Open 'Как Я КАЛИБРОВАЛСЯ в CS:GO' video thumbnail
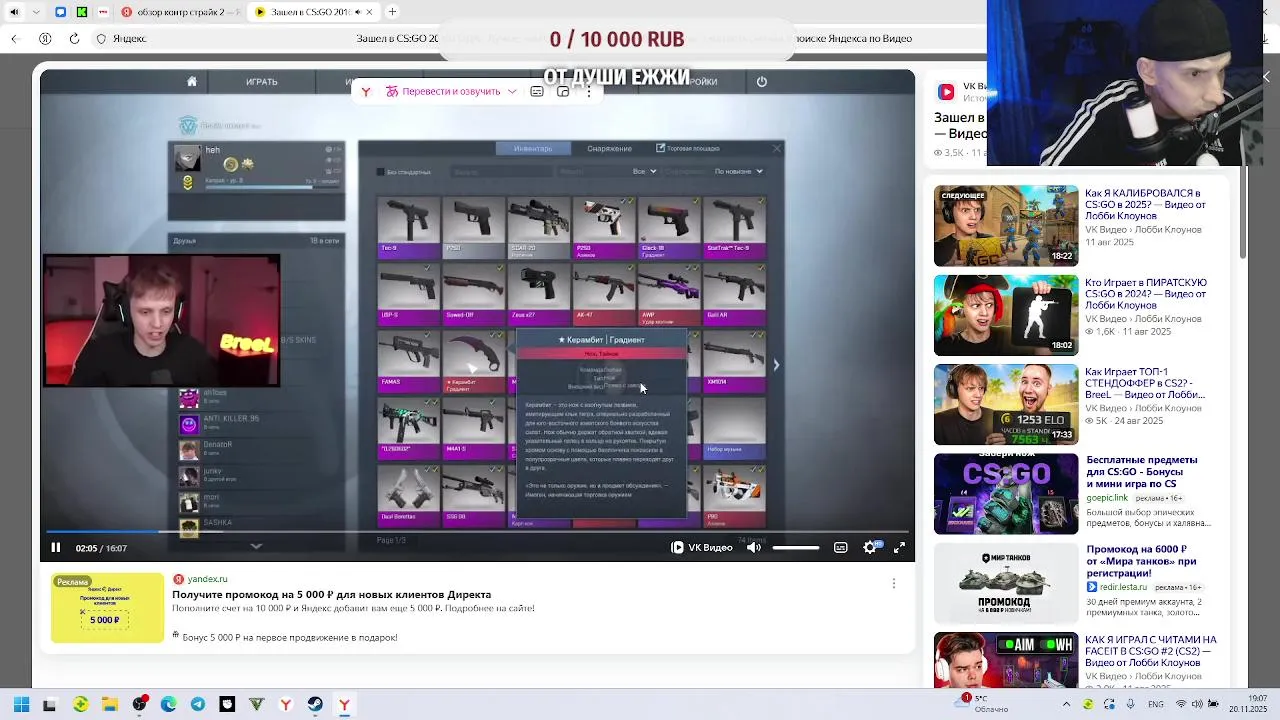This screenshot has width=1280, height=720. tap(1006, 226)
